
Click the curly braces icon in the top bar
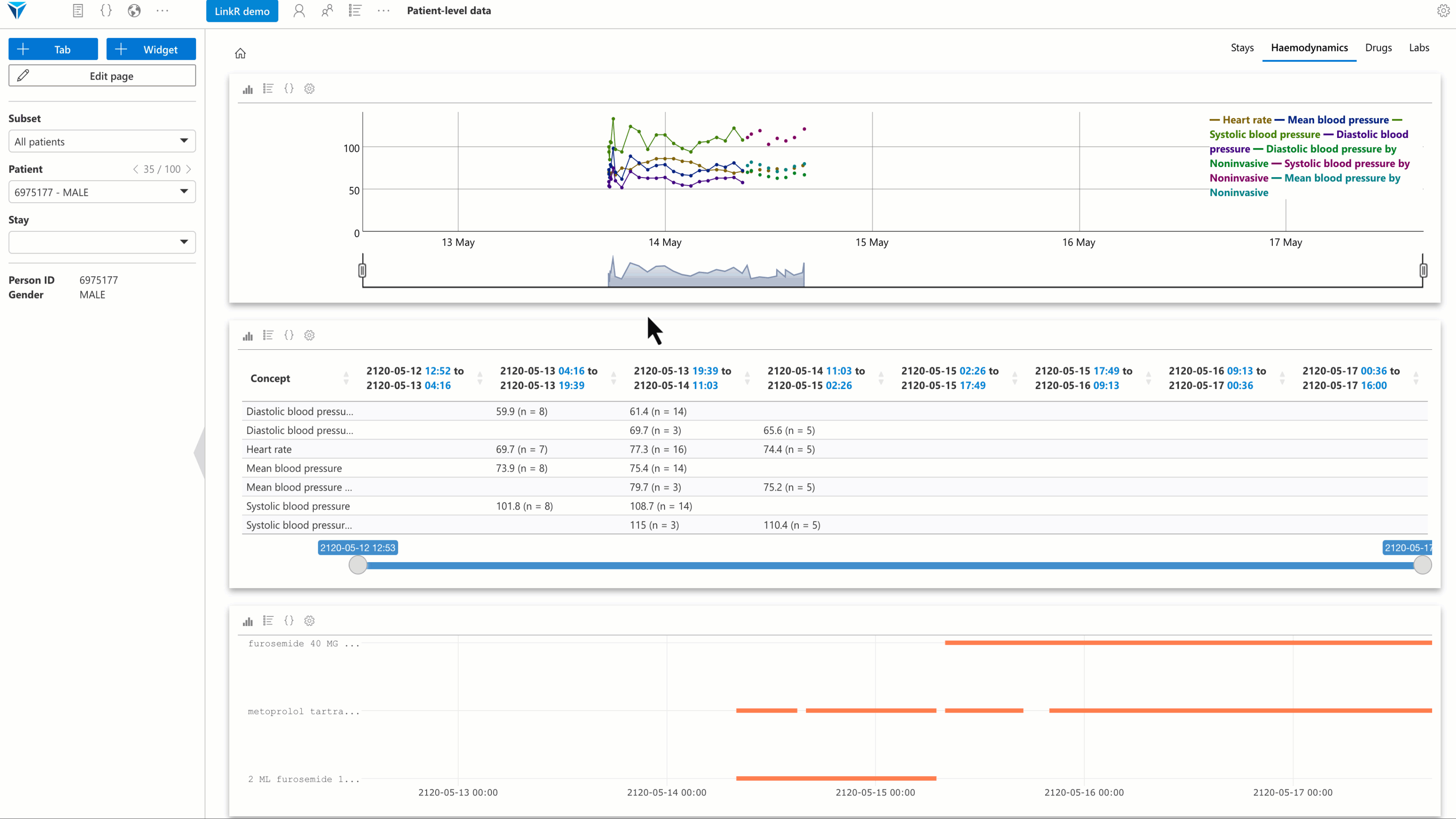pos(106,11)
